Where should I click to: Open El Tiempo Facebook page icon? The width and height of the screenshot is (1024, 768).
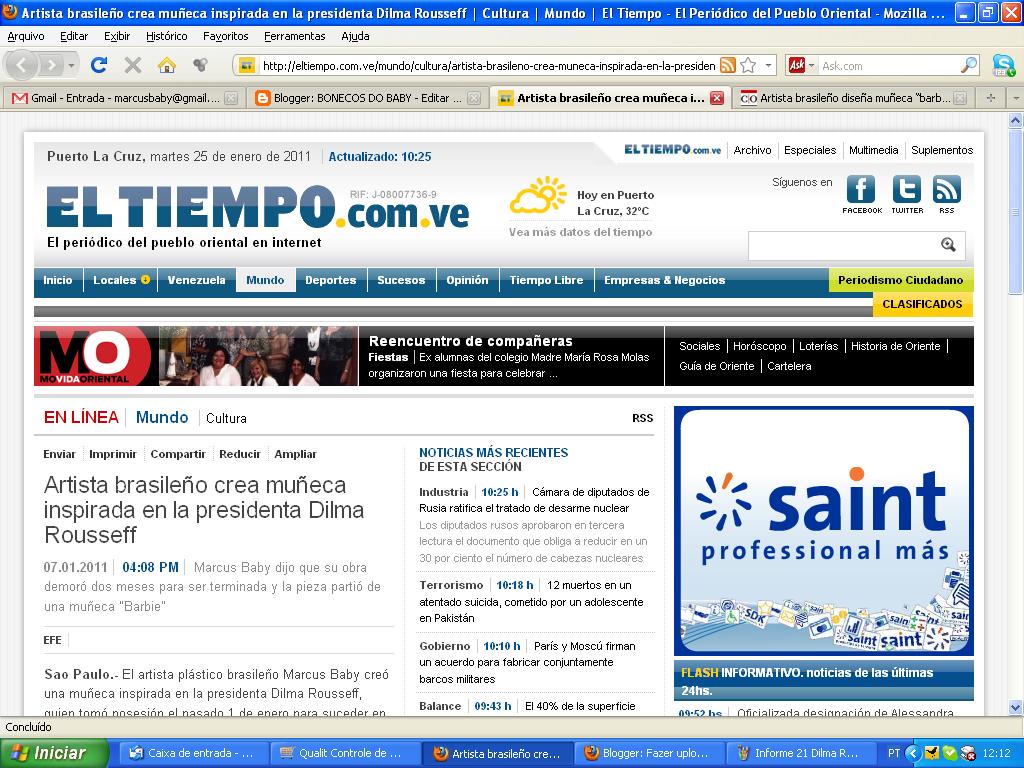pyautogui.click(x=861, y=190)
